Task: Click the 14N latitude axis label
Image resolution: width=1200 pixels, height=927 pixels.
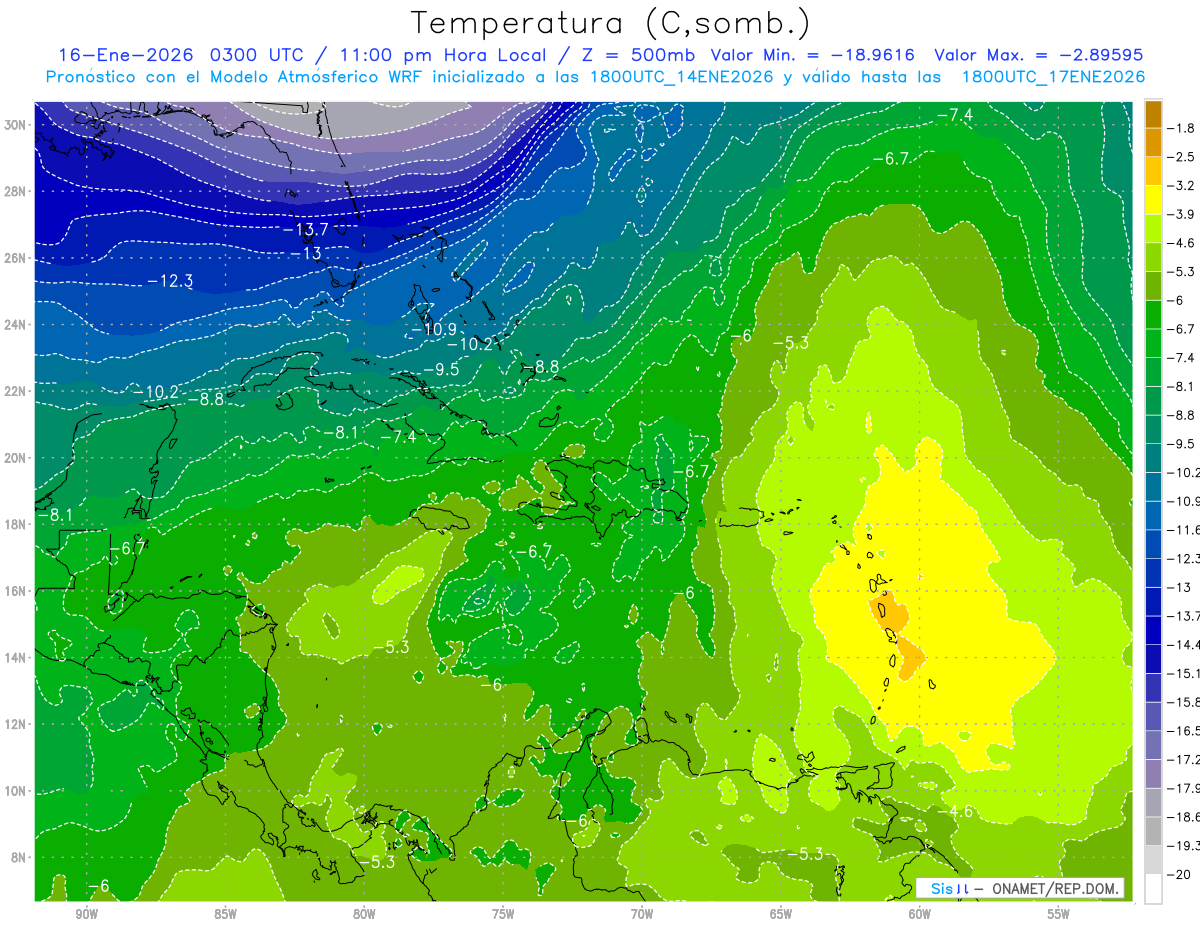Action: point(17,657)
